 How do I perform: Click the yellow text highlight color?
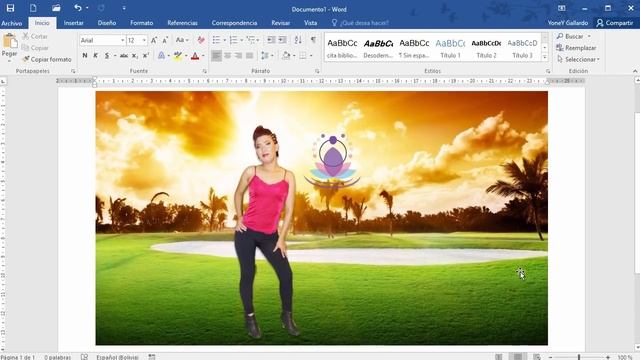click(178, 56)
